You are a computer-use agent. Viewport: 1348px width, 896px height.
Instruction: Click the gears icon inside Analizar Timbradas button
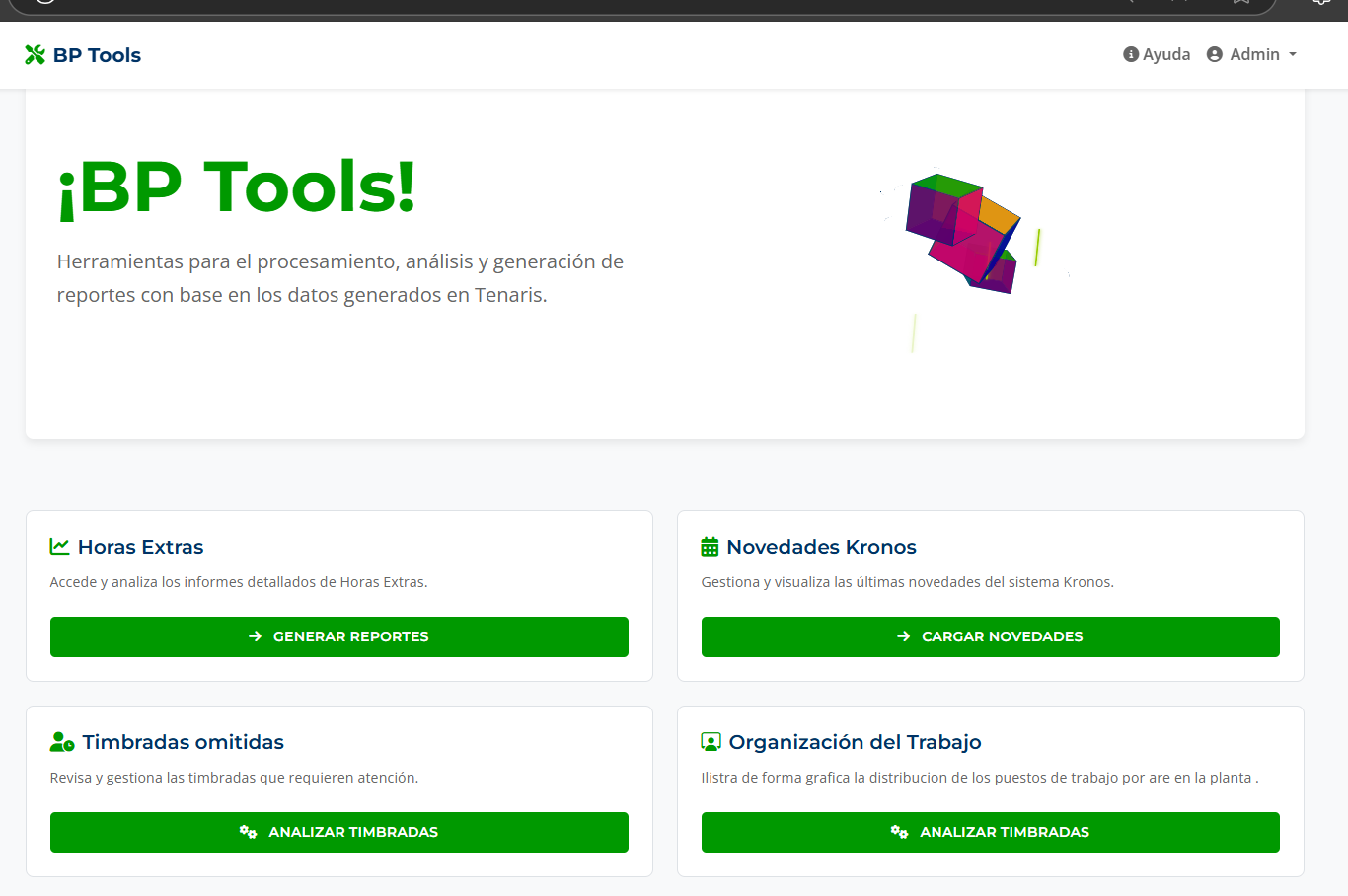[x=248, y=832]
